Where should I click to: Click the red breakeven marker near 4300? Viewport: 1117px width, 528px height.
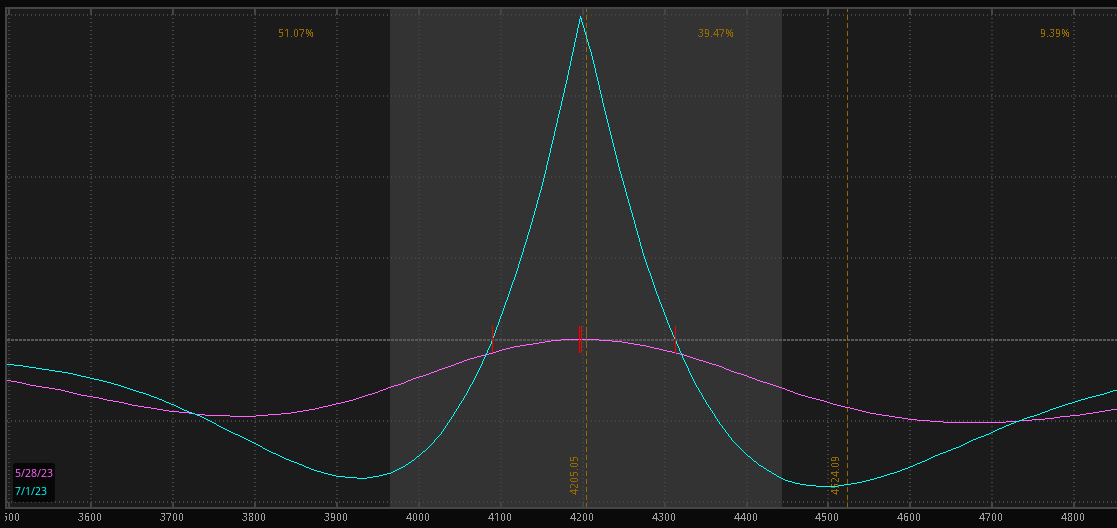tap(675, 339)
